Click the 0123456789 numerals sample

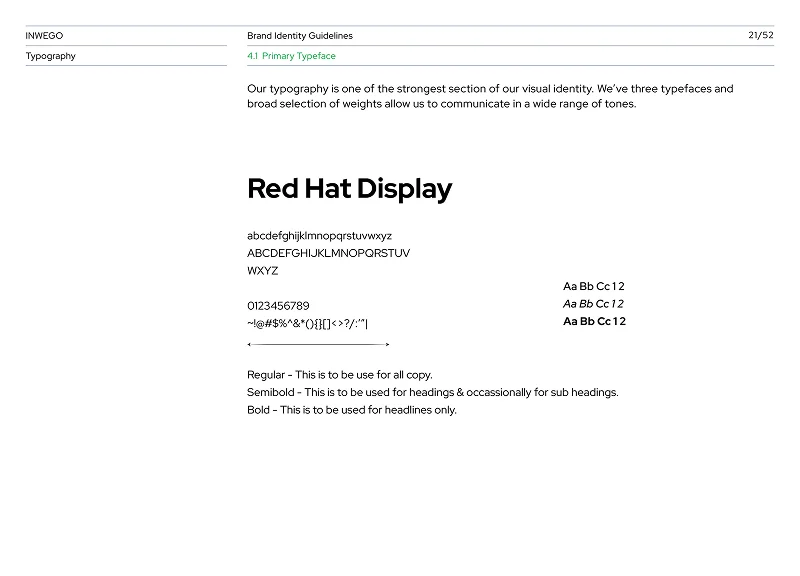click(278, 306)
